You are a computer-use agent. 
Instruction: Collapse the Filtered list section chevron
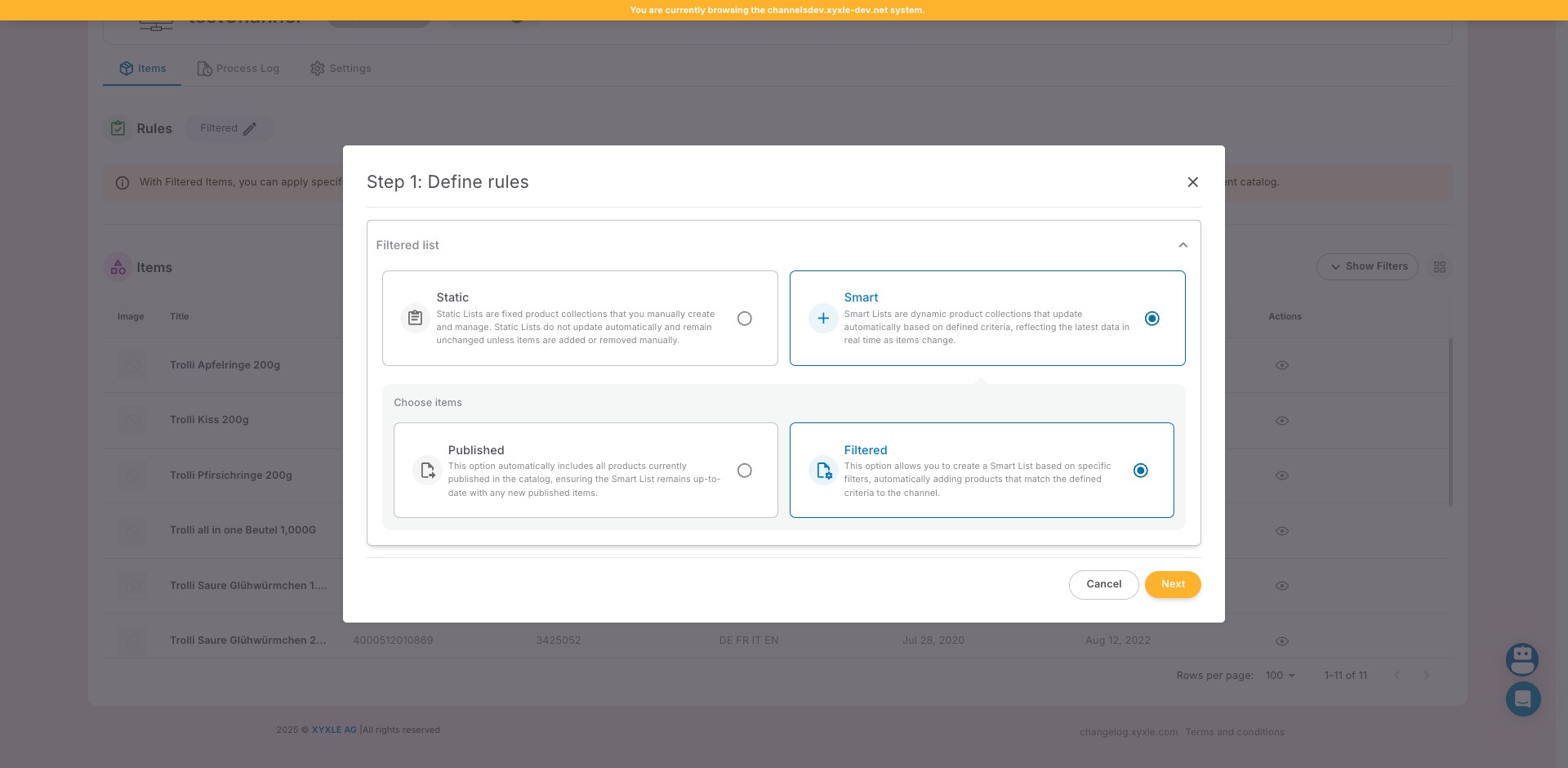[1183, 245]
